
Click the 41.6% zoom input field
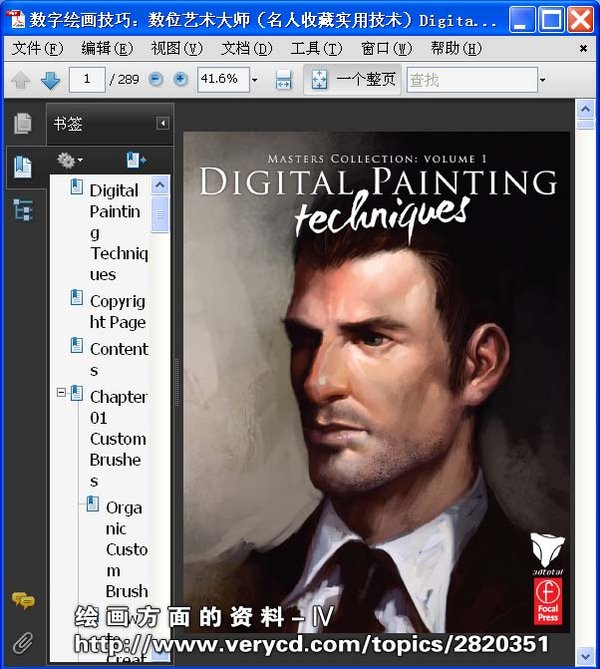pyautogui.click(x=223, y=79)
